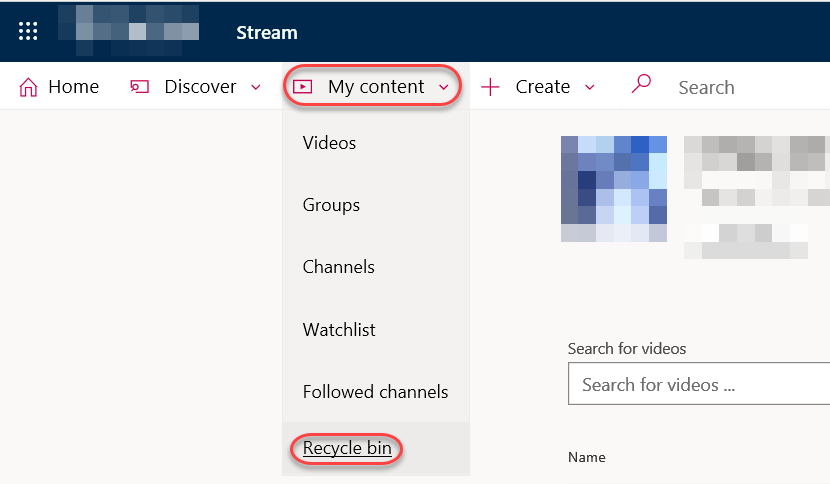The height and width of the screenshot is (484, 830).
Task: Click the Name column header
Action: pos(586,457)
